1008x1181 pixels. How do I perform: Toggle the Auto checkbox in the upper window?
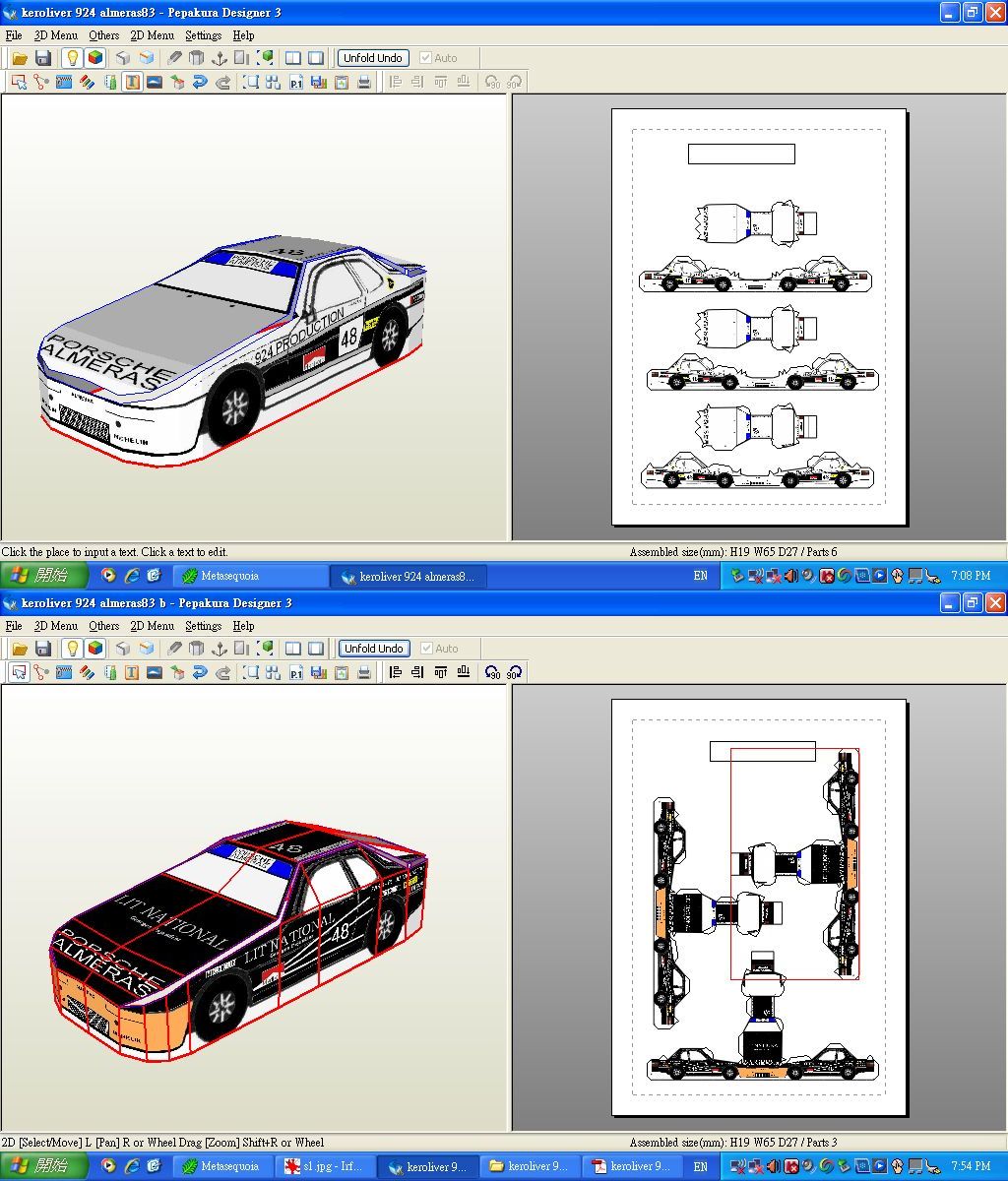(425, 58)
